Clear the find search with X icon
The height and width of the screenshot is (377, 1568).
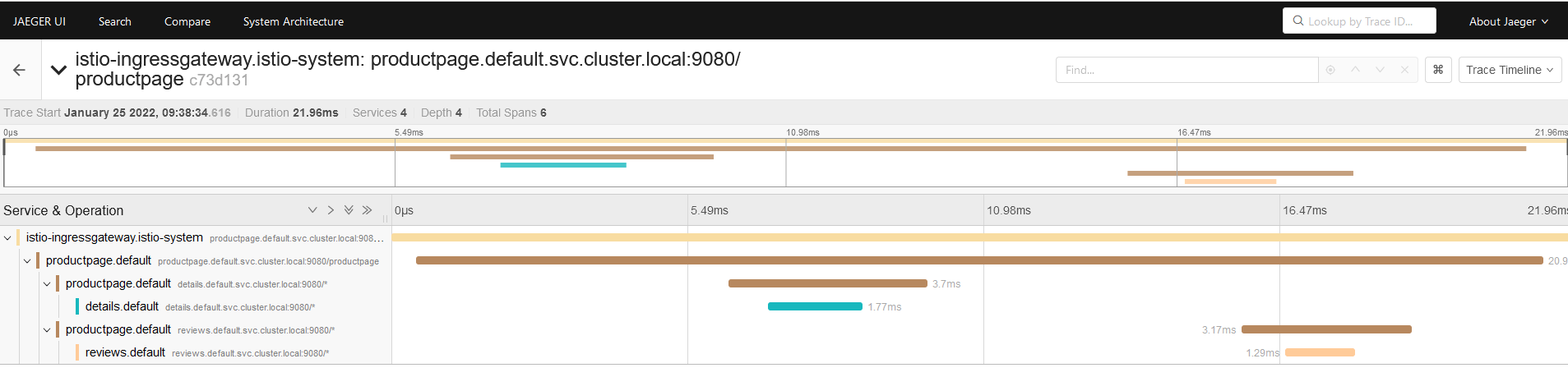(1405, 70)
